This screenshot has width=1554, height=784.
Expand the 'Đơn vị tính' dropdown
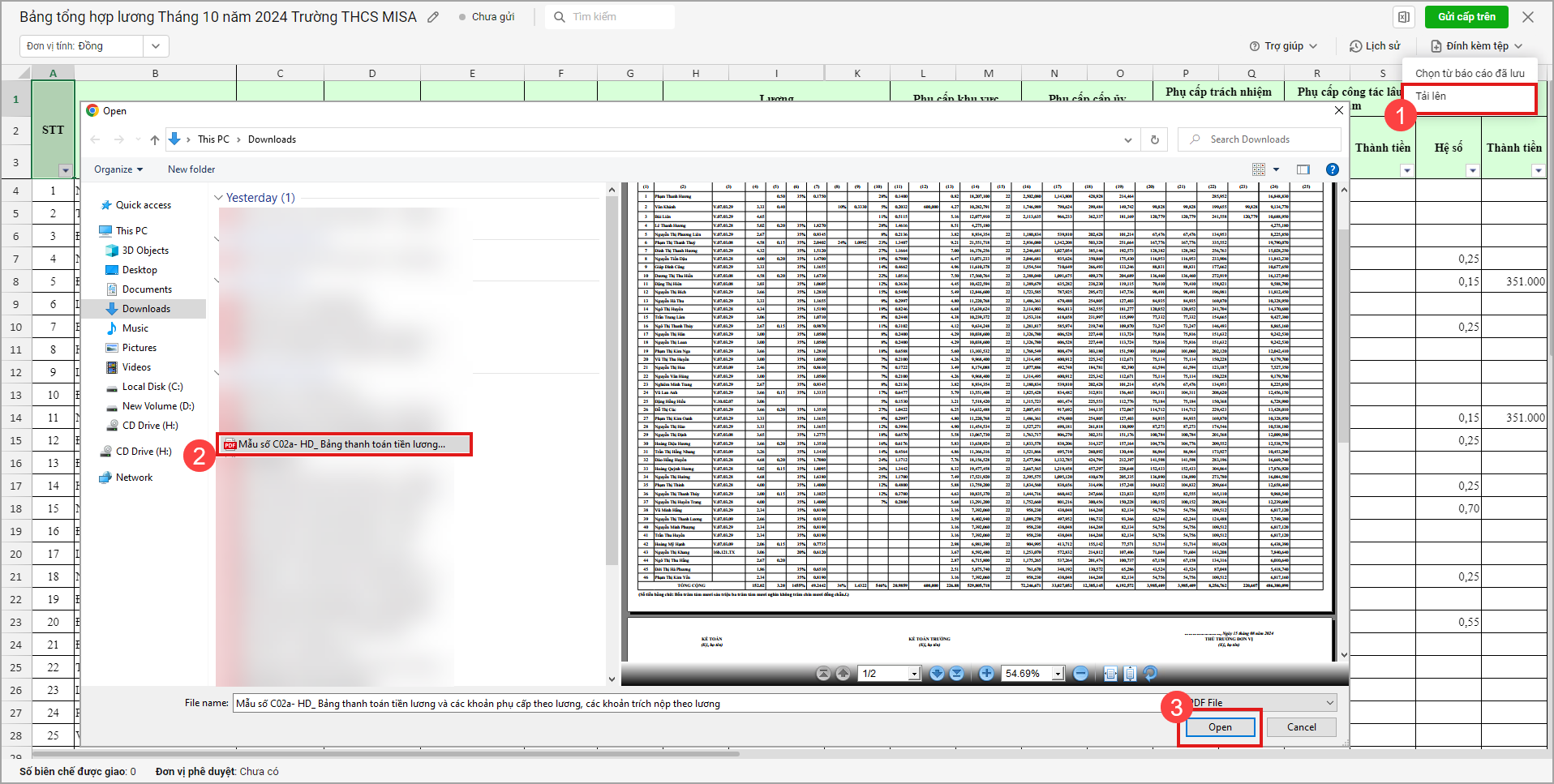[x=155, y=46]
